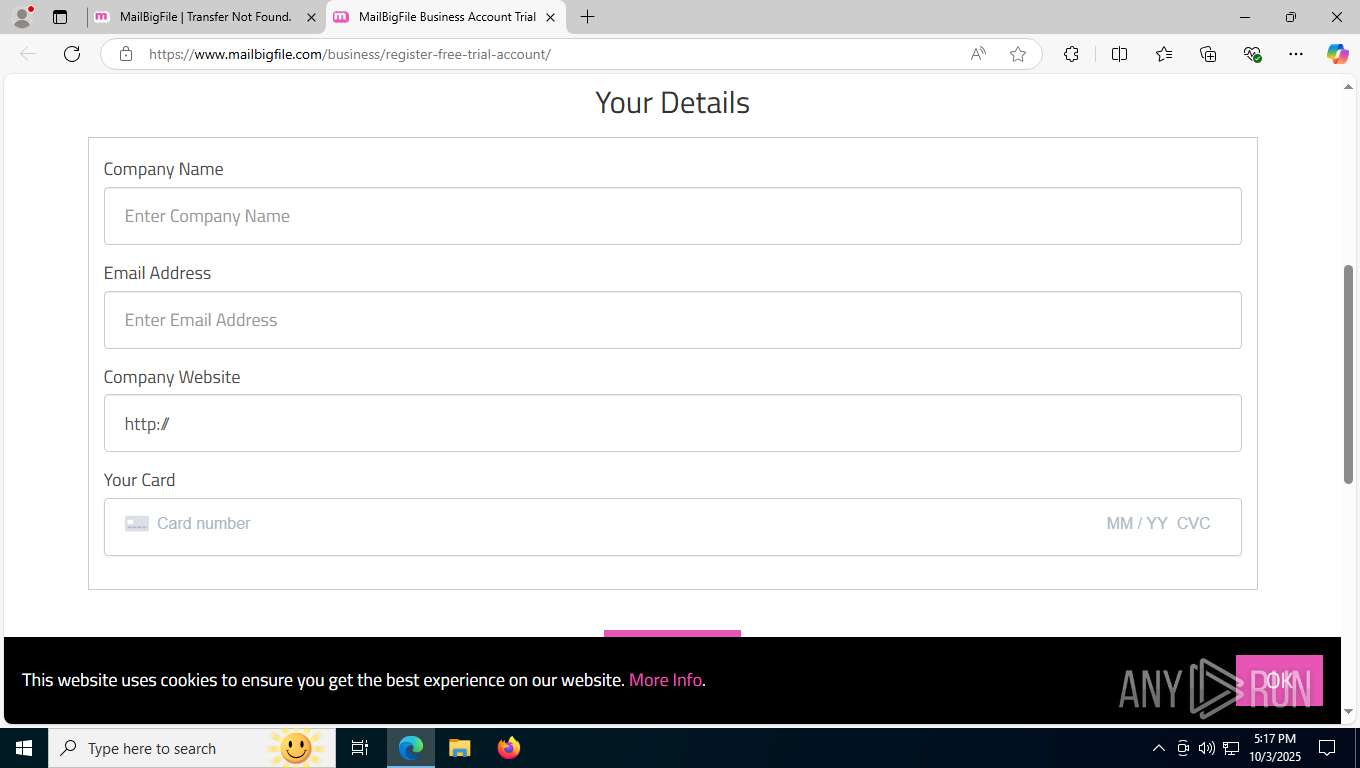Click the page vertical scrollbar thumb
1360x768 pixels.
point(1348,375)
